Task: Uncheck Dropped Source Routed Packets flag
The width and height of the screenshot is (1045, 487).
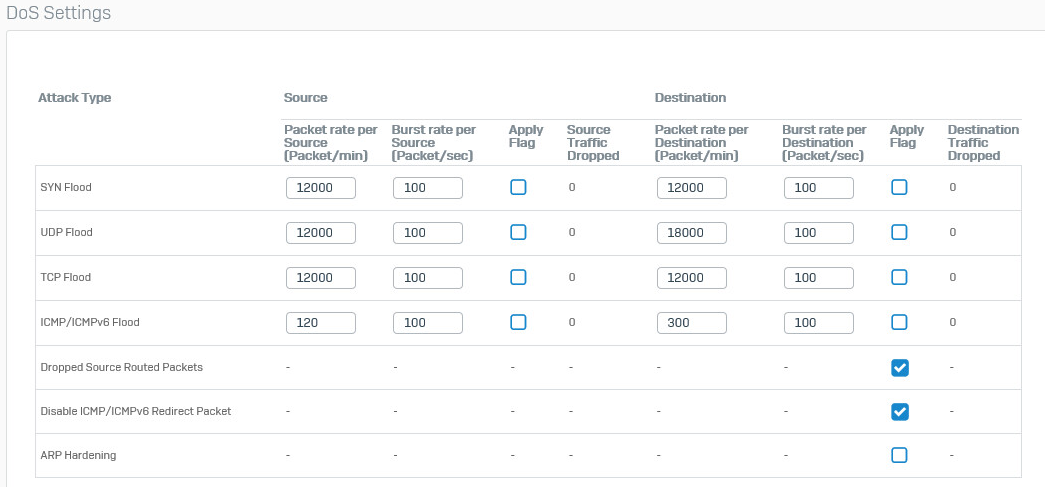Action: tap(899, 367)
